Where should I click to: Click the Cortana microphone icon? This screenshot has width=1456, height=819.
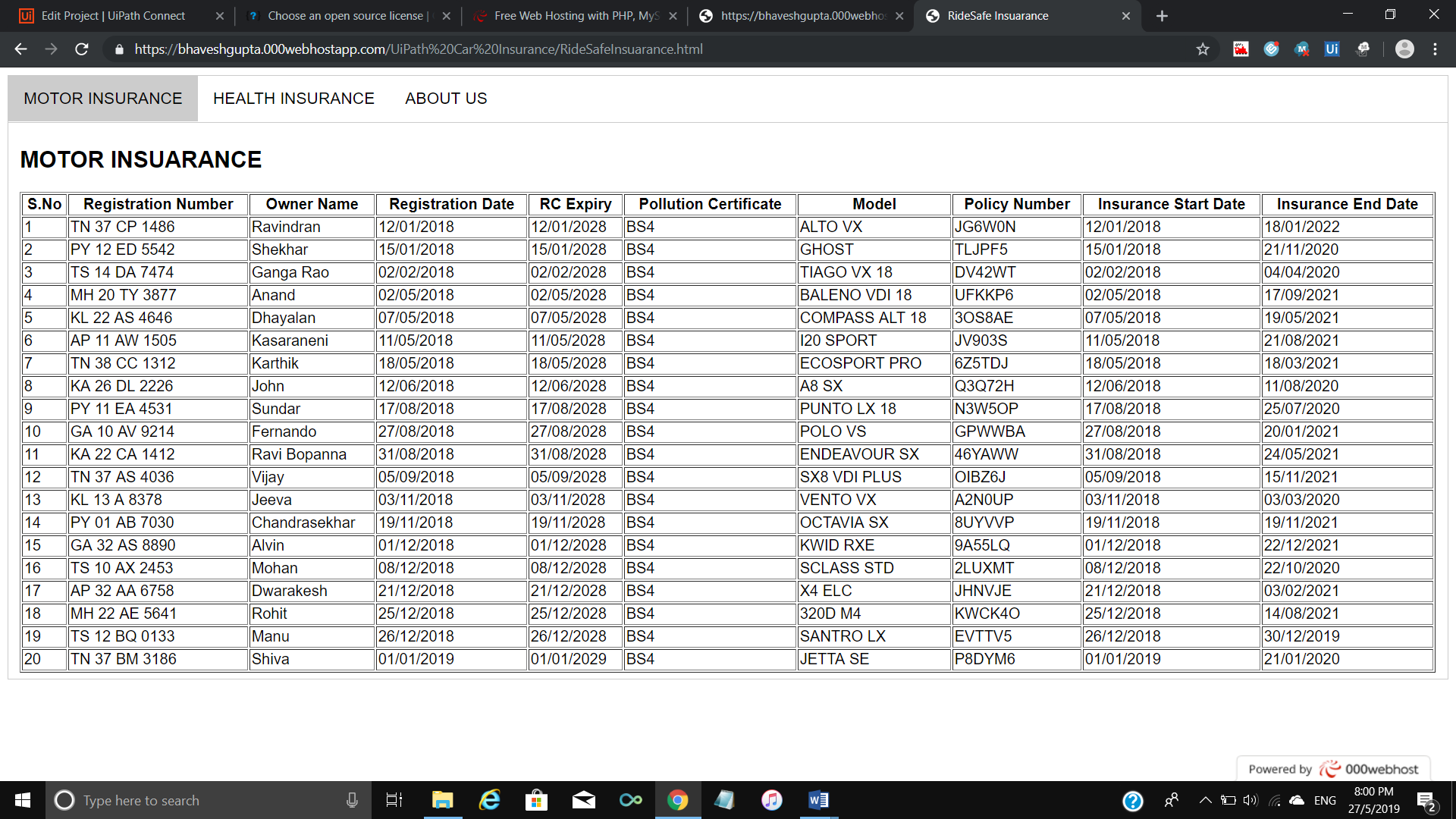[352, 800]
